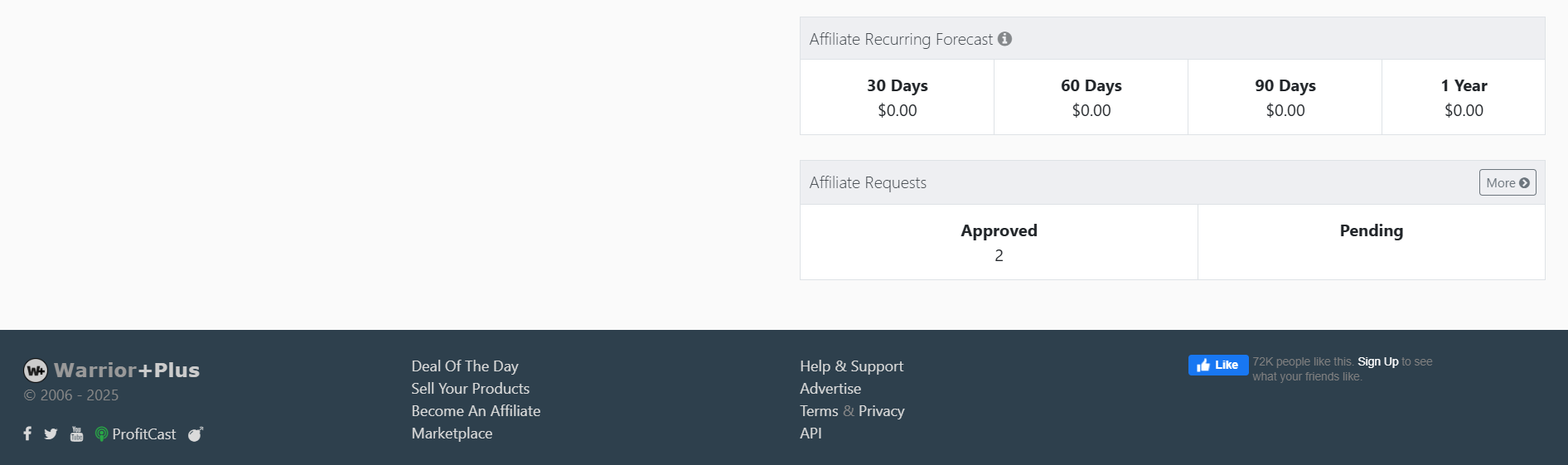Click the bomb icon in the footer
This screenshot has height=465, width=1568.
point(196,434)
